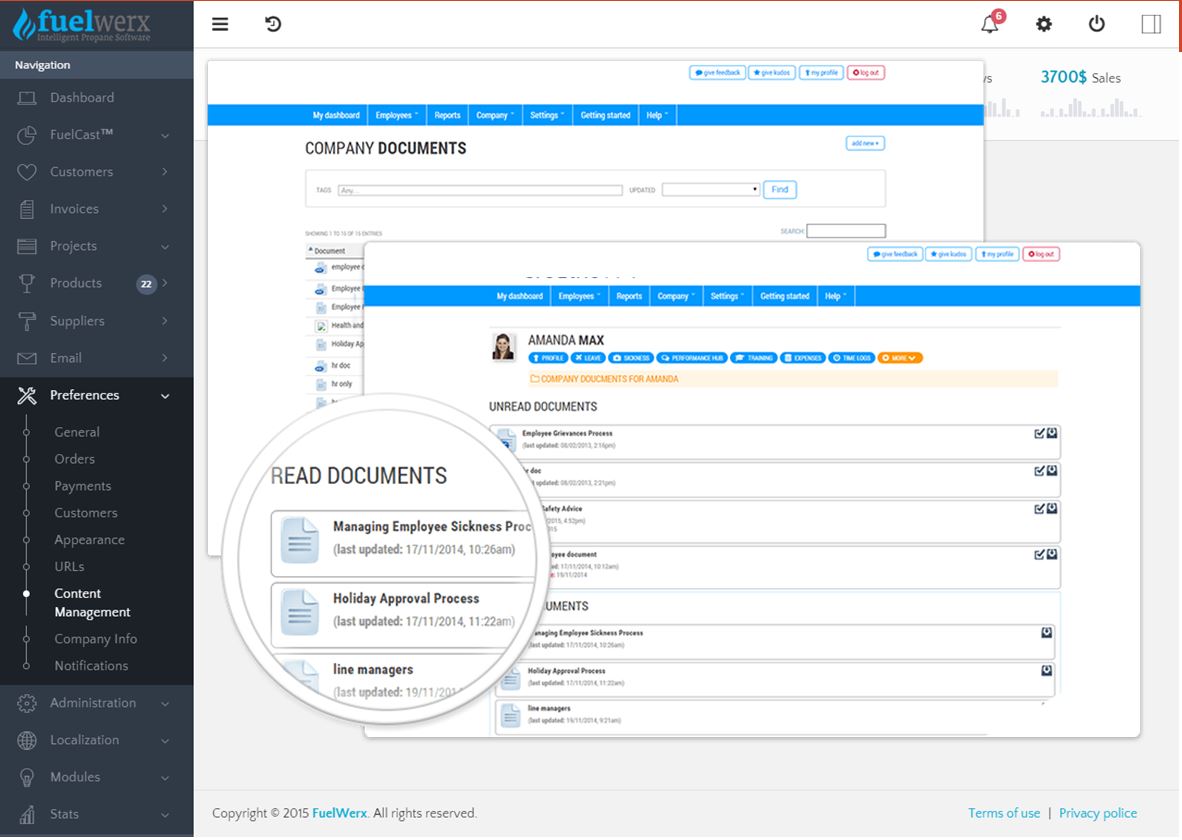Open notifications bell showing 6 alerts

989,24
